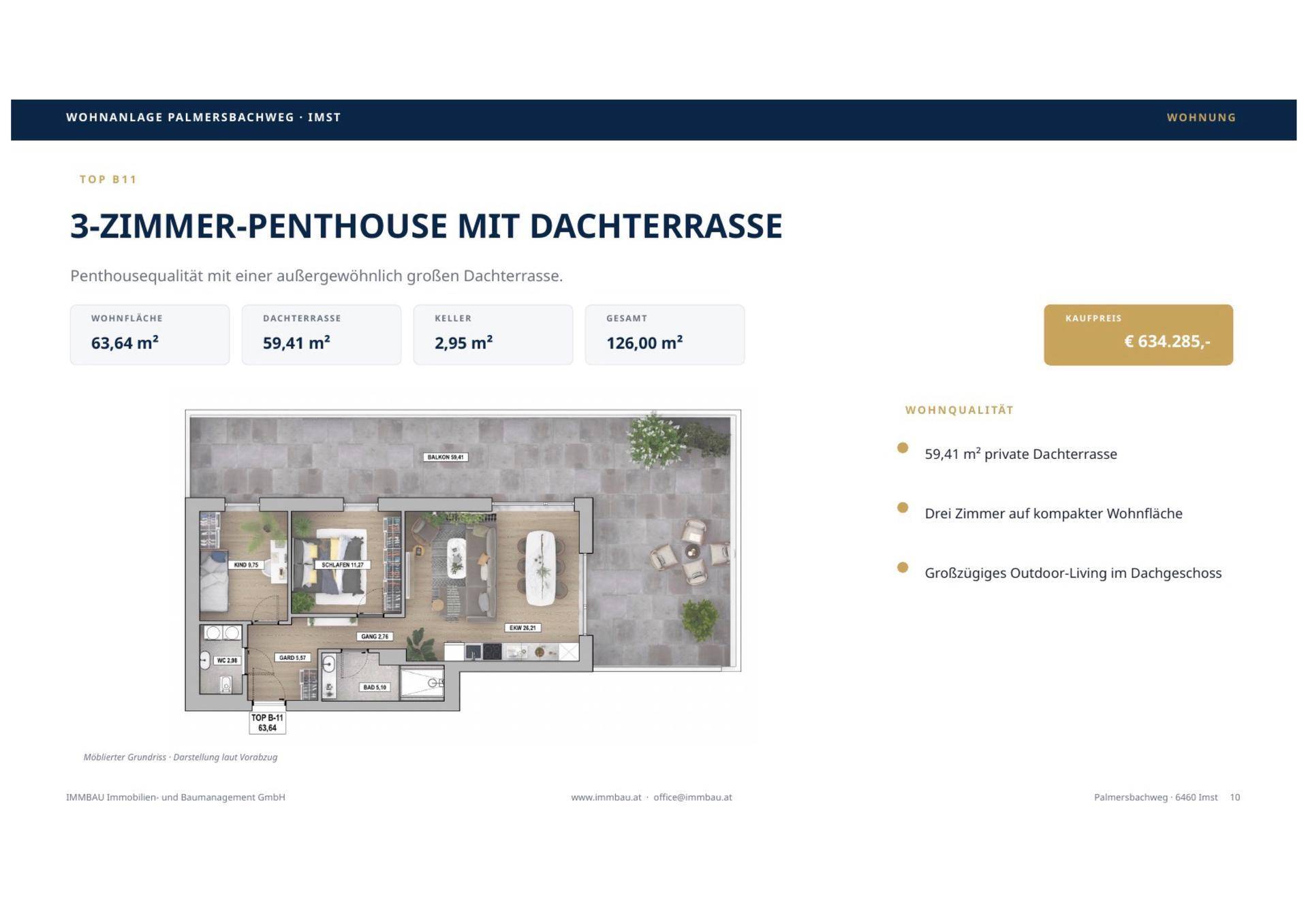
Task: Click the Kaufpreis € 634.285,- box
Action: click(1138, 334)
